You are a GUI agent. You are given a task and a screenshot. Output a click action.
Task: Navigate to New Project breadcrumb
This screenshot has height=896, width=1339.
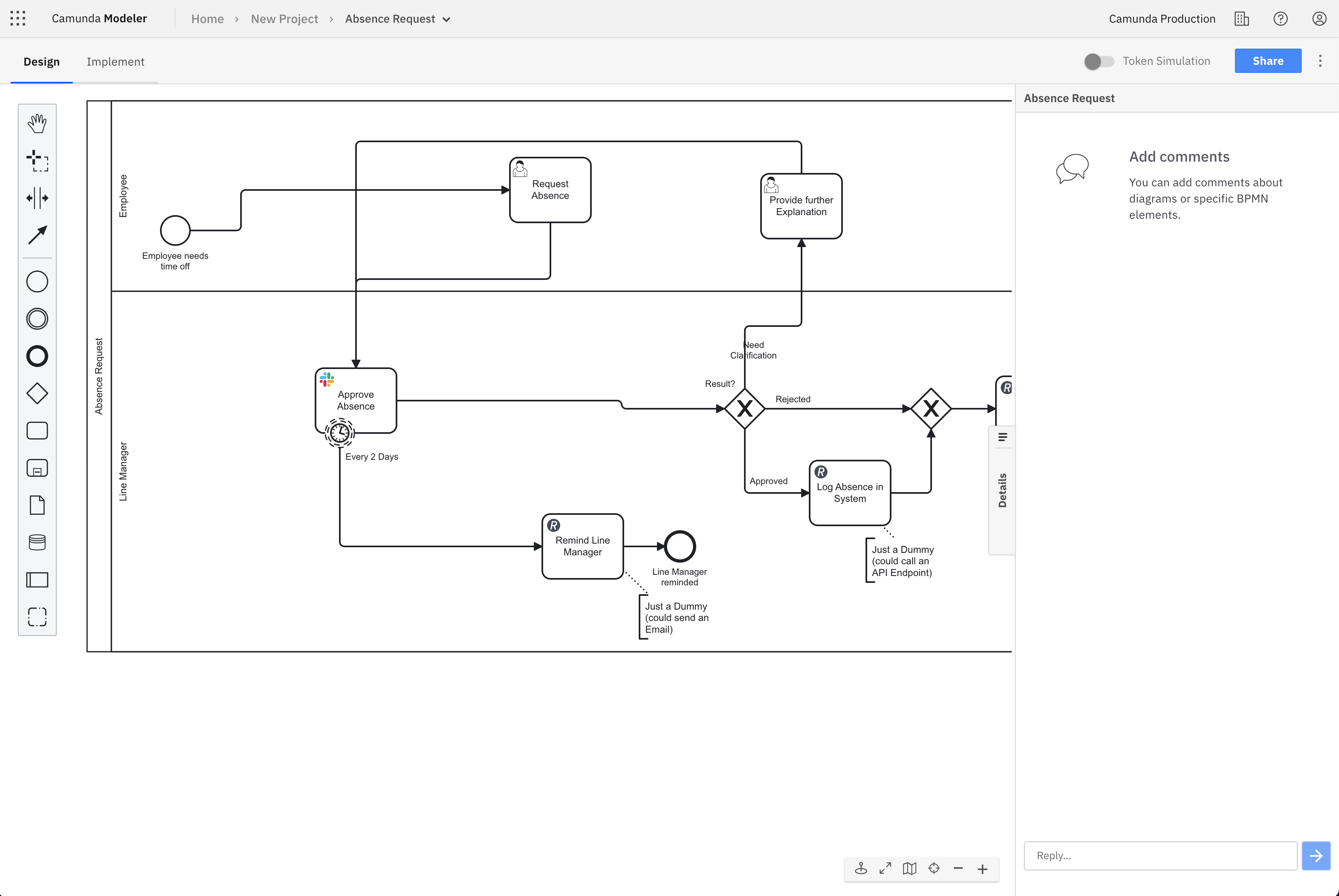[284, 19]
